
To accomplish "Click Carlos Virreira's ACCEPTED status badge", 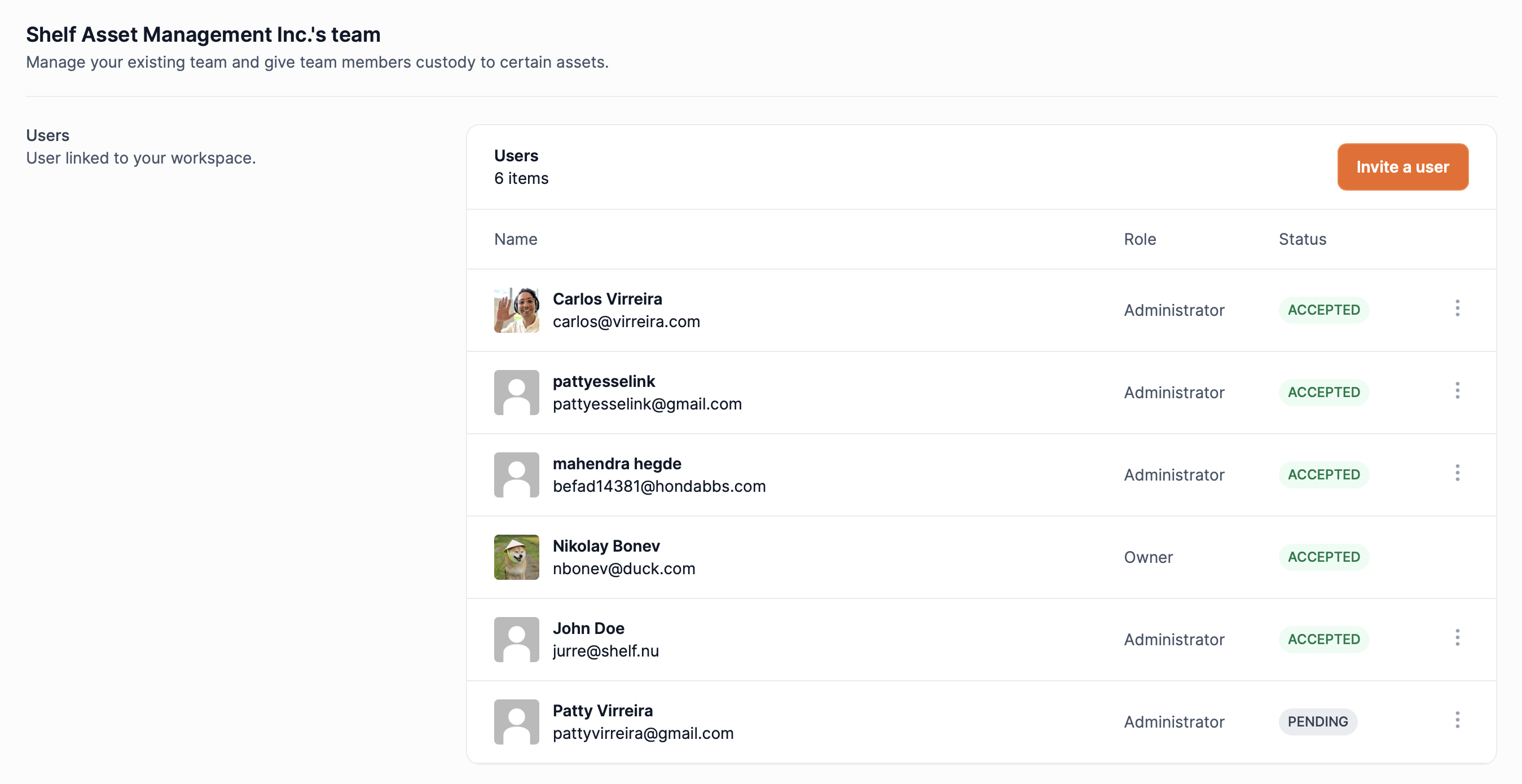I will tap(1323, 310).
